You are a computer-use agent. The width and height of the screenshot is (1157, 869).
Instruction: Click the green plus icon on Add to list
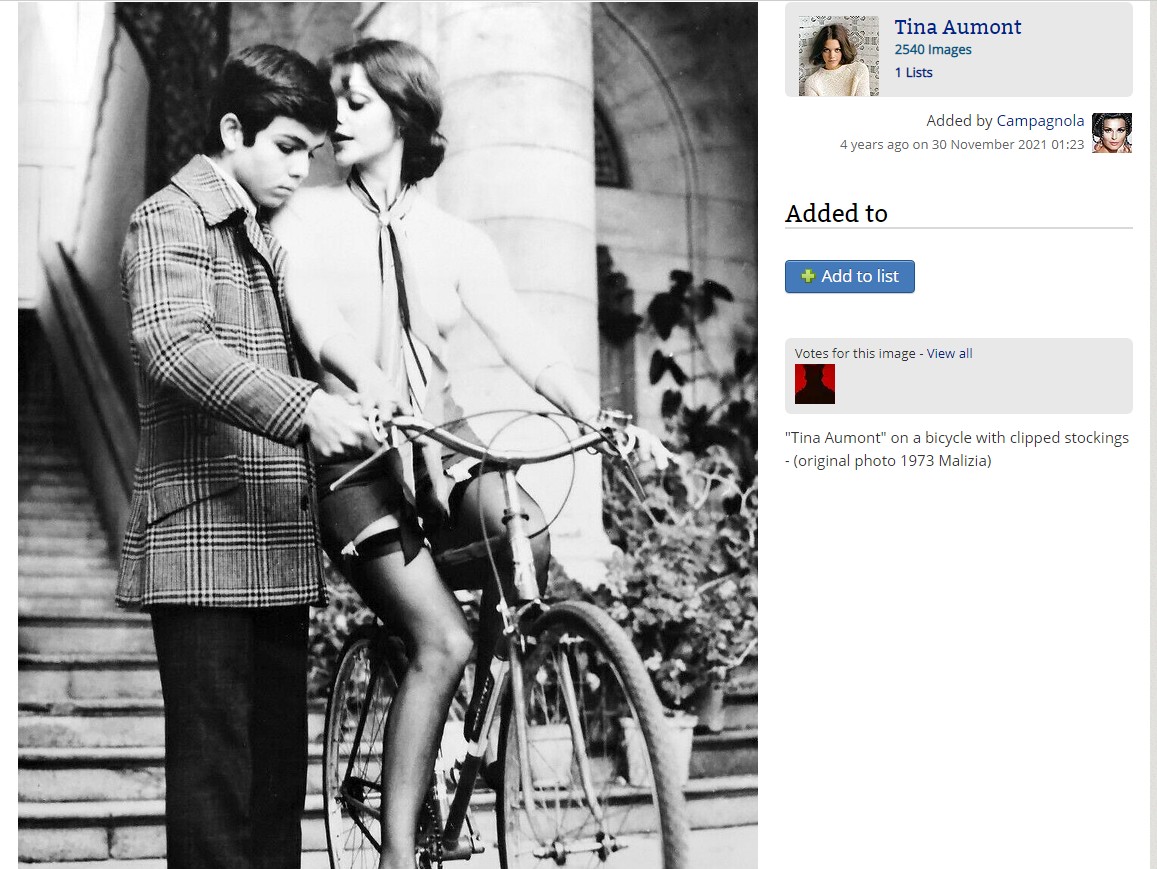[808, 277]
